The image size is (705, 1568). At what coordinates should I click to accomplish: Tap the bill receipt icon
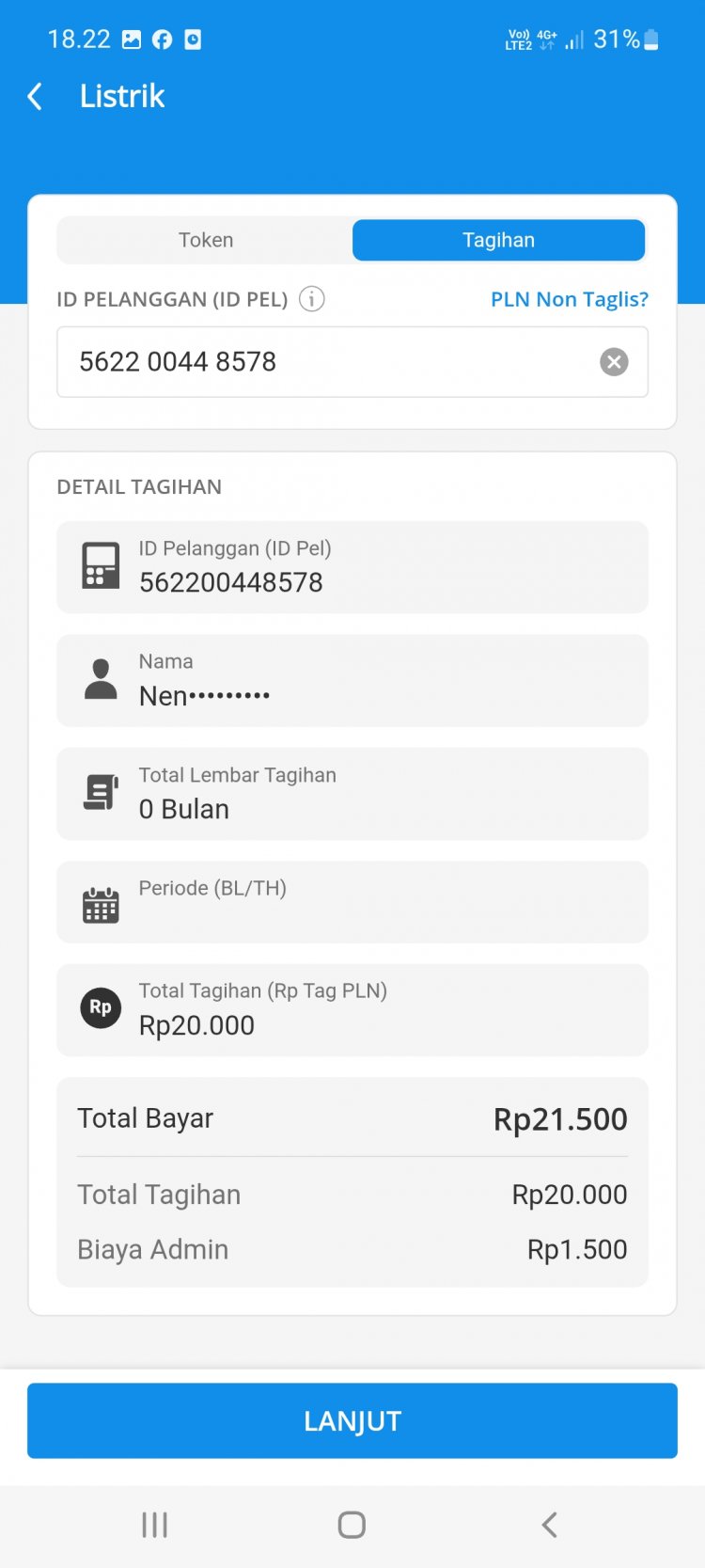click(101, 793)
